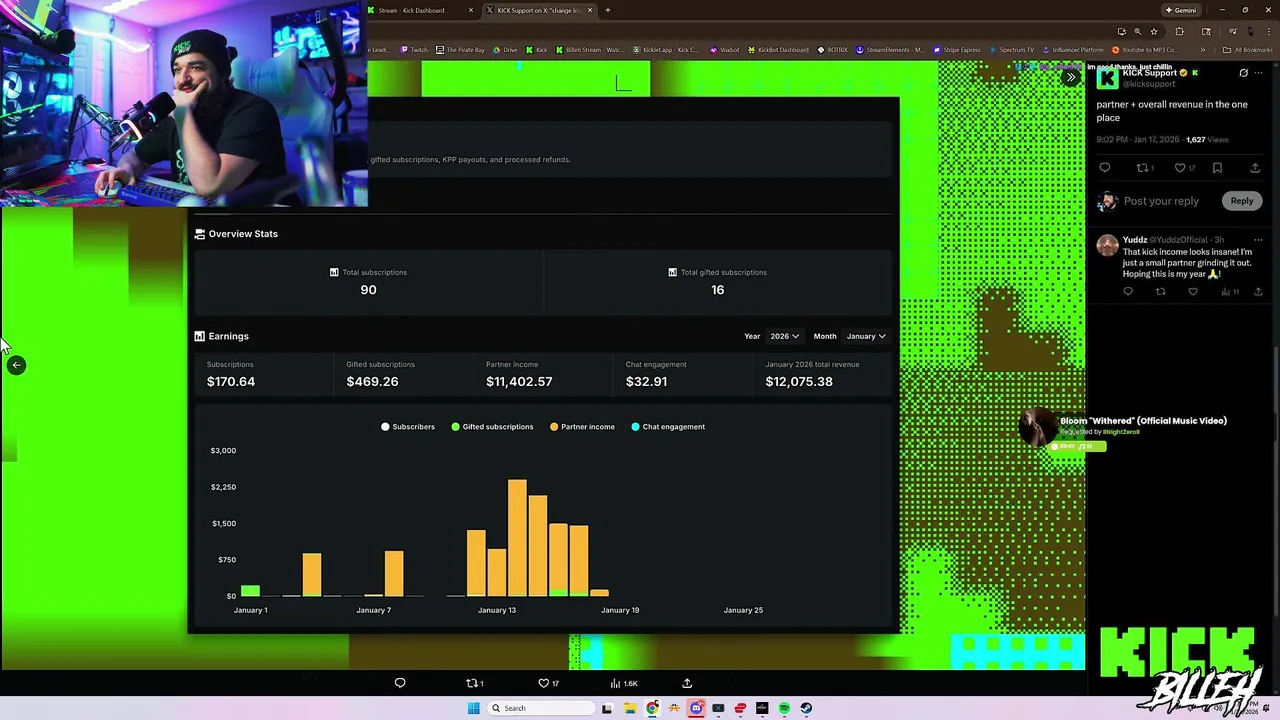Toggle Subscribers series in chart legend
1280x720 pixels.
(408, 427)
